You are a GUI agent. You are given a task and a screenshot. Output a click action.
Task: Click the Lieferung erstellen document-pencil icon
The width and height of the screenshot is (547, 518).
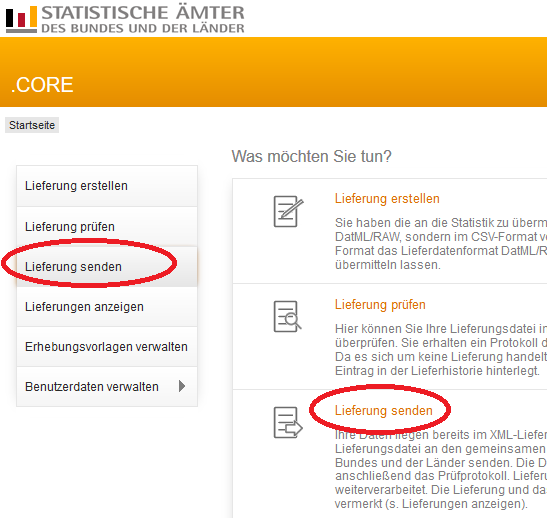288,211
